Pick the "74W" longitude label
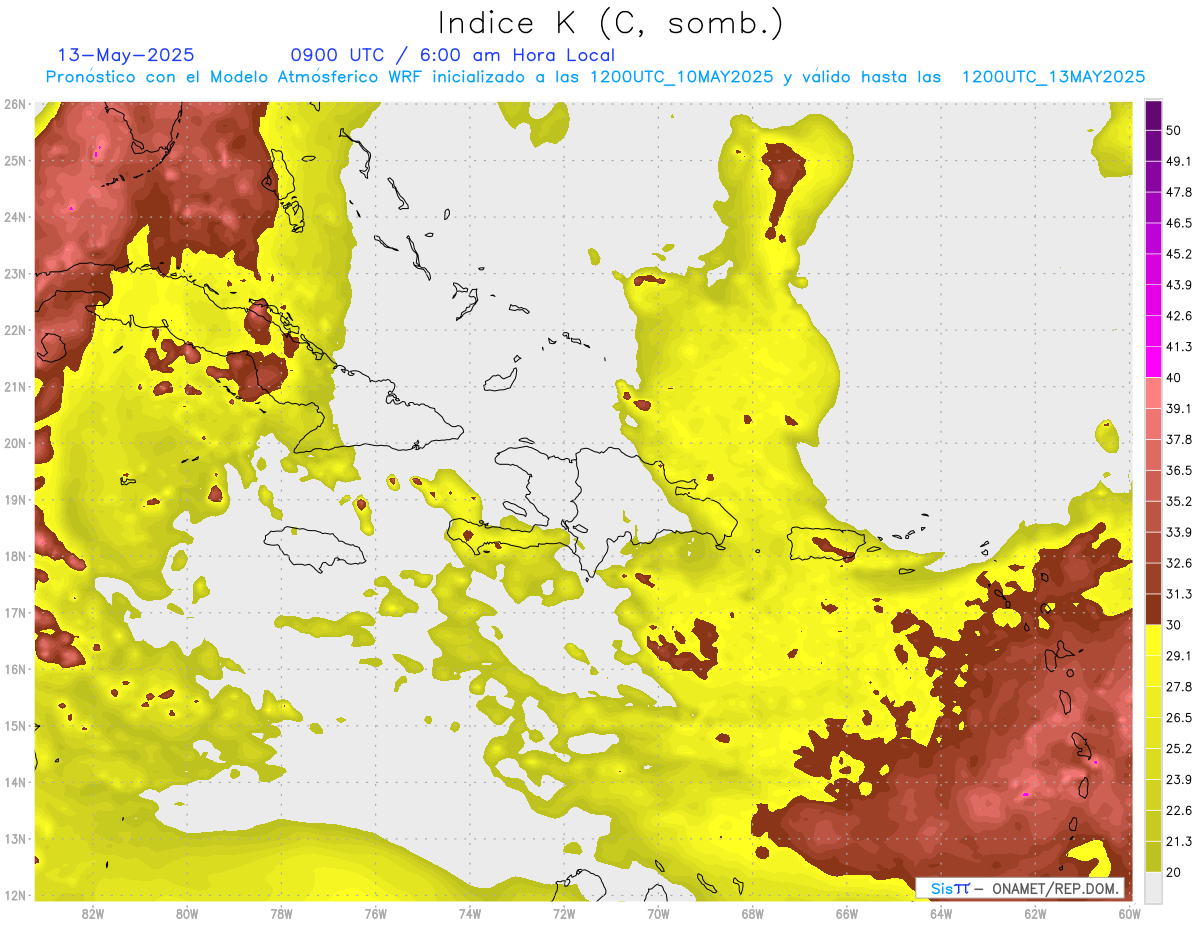This screenshot has width=1200, height=927. pyautogui.click(x=470, y=913)
